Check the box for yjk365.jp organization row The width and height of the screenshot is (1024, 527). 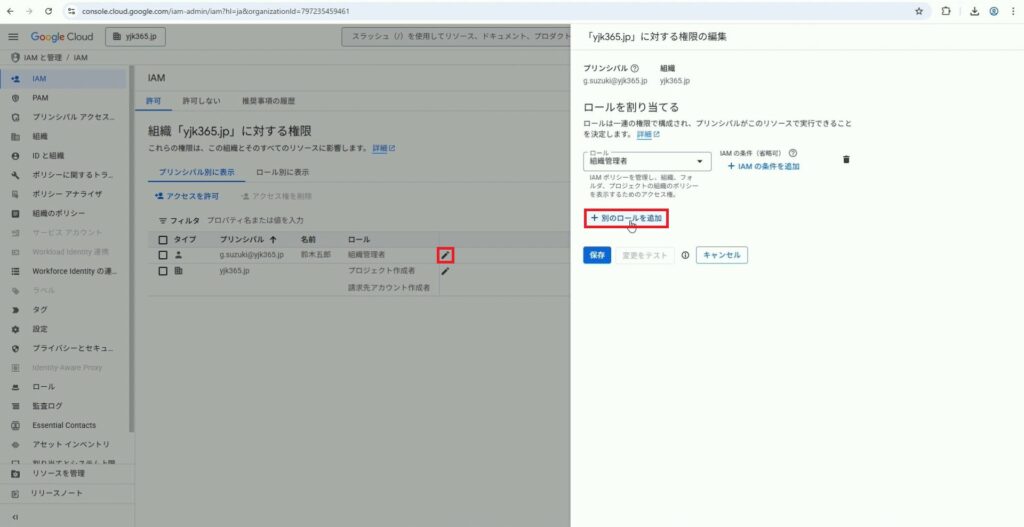(163, 271)
